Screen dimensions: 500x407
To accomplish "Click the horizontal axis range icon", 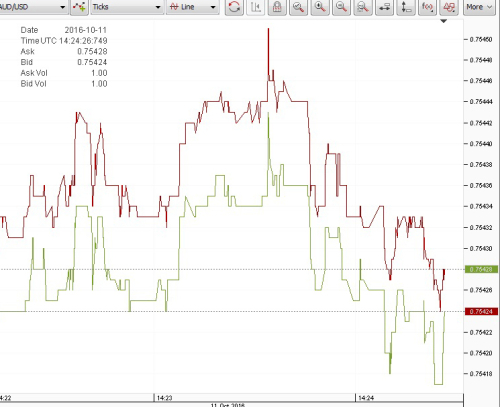I will (384, 7).
